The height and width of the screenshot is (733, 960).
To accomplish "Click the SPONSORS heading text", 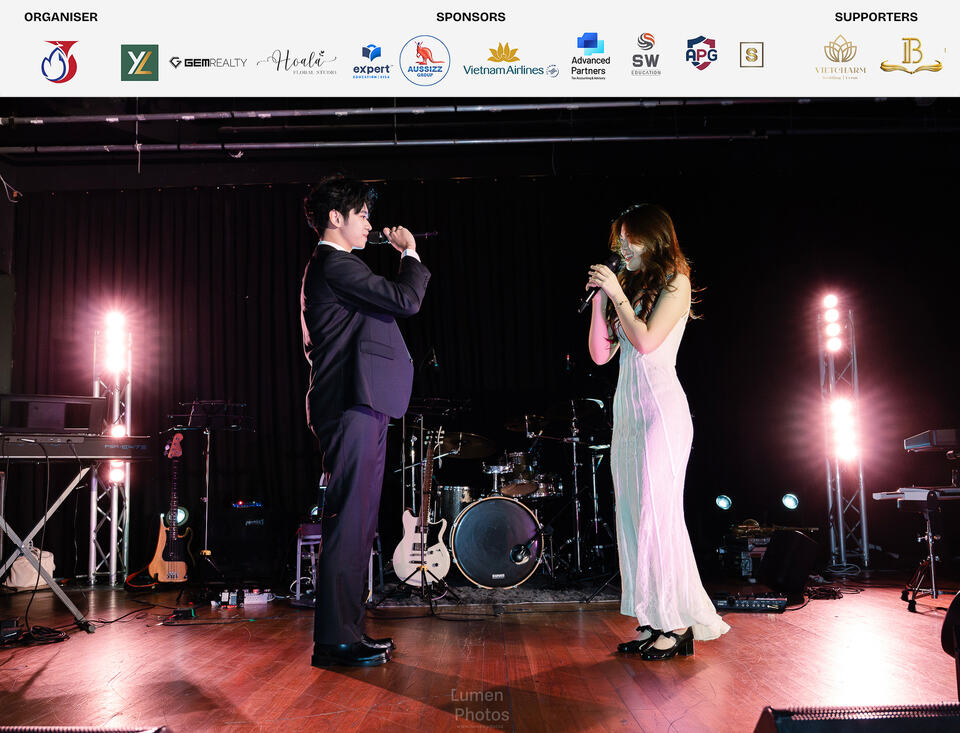I will (471, 17).
